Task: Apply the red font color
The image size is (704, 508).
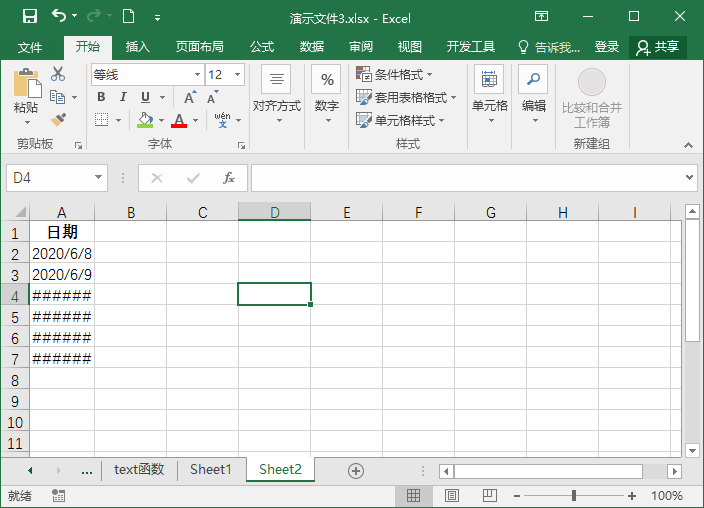Action: click(179, 120)
